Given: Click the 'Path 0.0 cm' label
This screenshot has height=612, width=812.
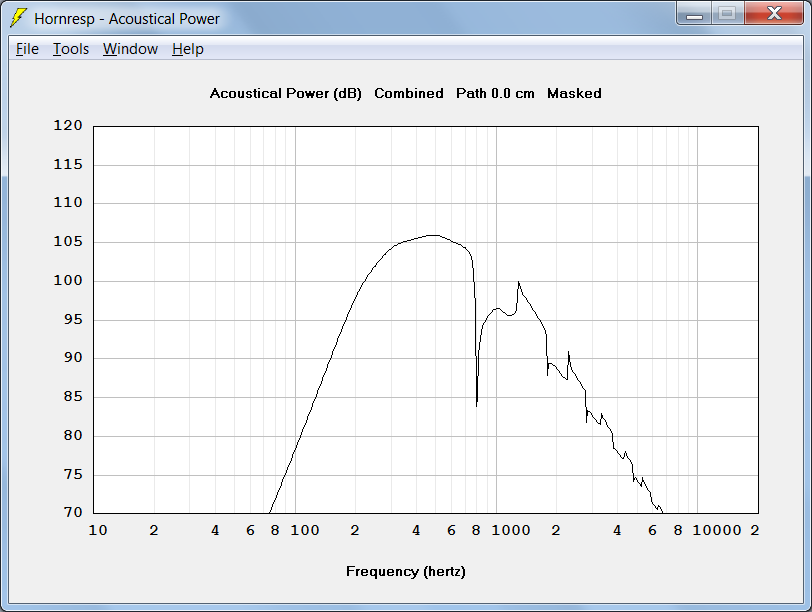Looking at the screenshot, I should coord(495,94).
